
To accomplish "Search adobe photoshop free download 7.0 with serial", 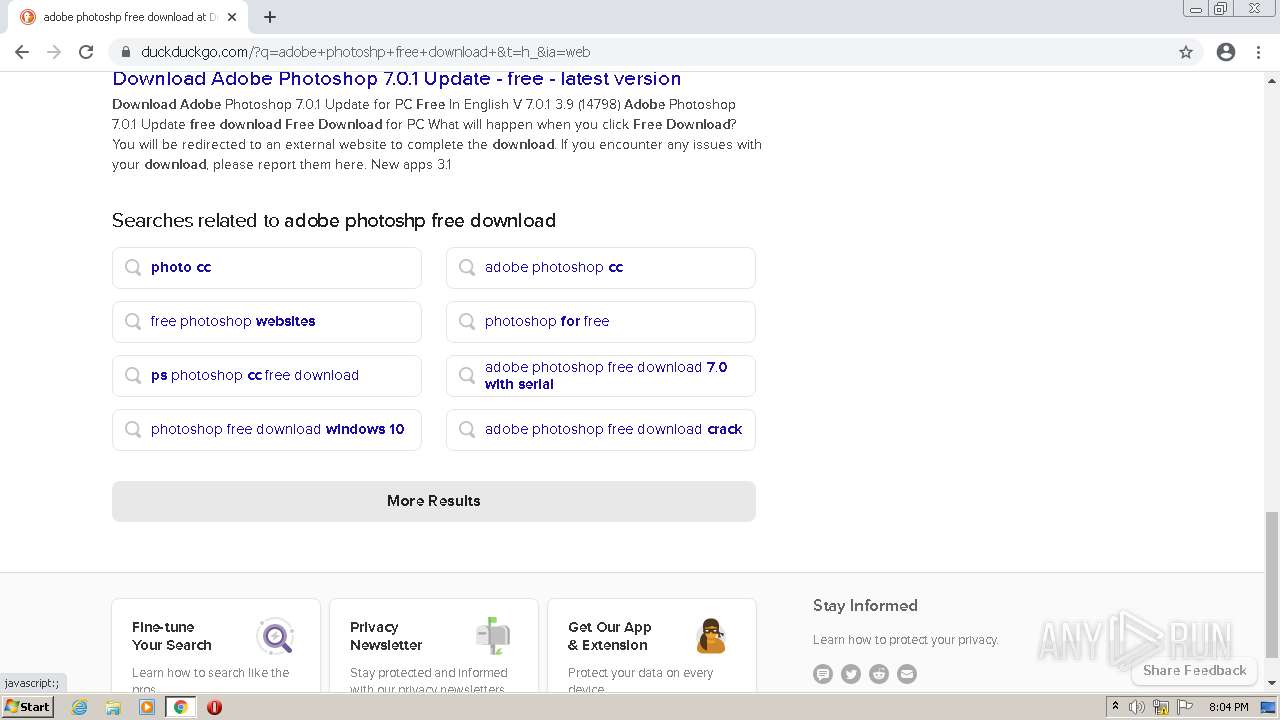I will pos(601,375).
